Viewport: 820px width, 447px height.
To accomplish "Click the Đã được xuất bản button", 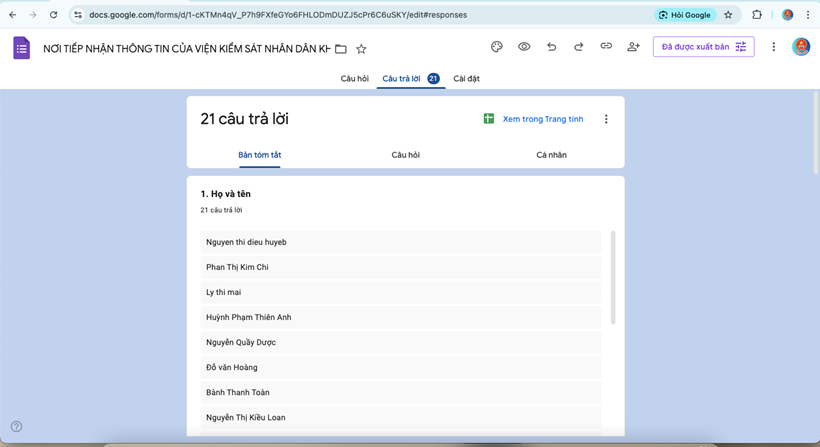I will click(x=703, y=47).
